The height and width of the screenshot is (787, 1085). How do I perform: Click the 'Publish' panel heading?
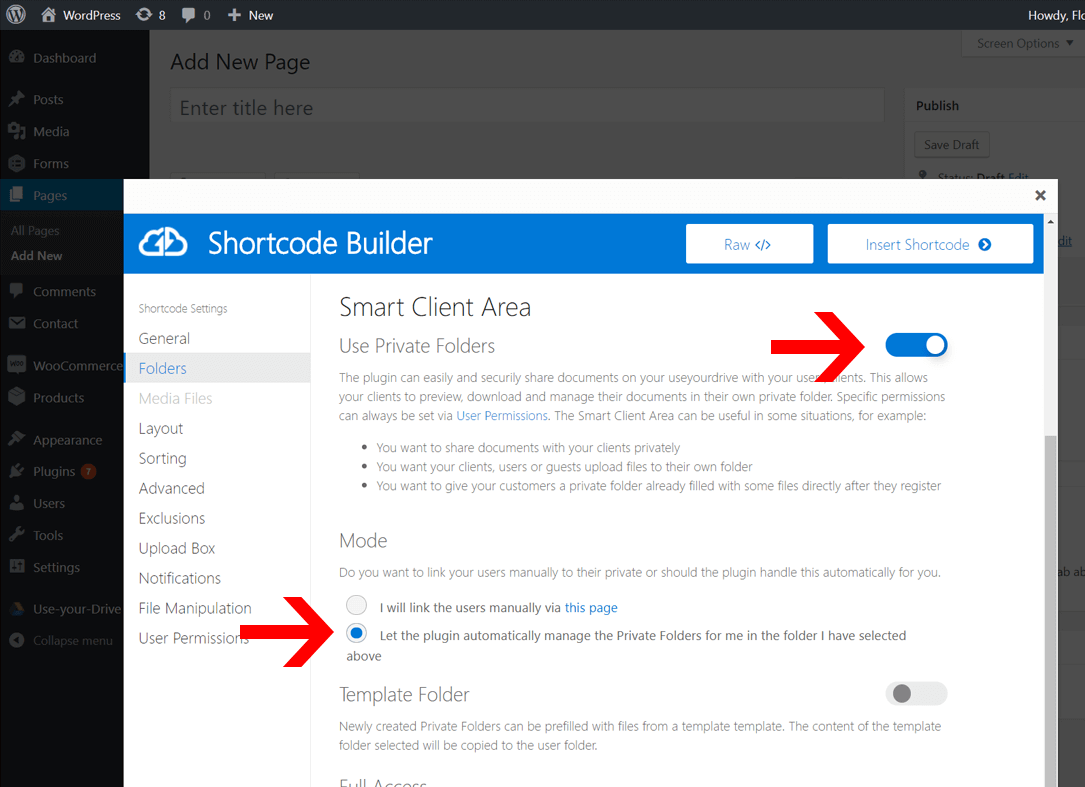click(938, 105)
